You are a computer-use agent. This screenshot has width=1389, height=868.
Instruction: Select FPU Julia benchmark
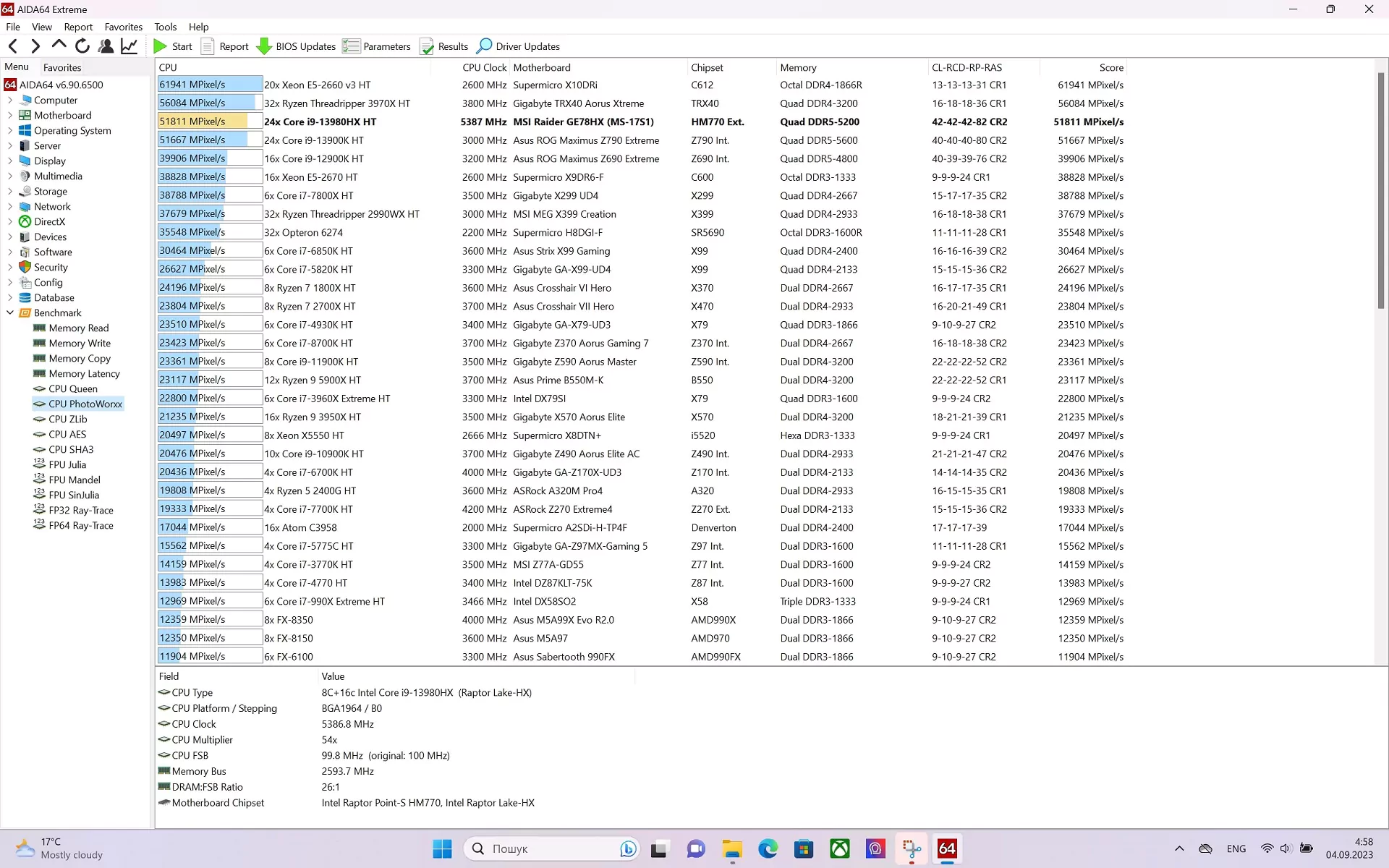click(x=67, y=464)
